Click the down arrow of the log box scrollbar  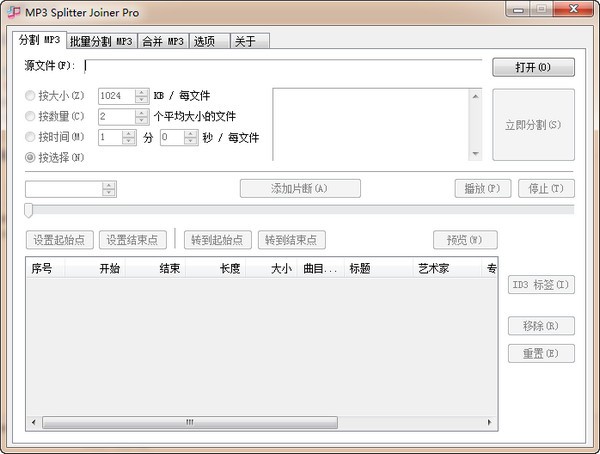coord(475,154)
